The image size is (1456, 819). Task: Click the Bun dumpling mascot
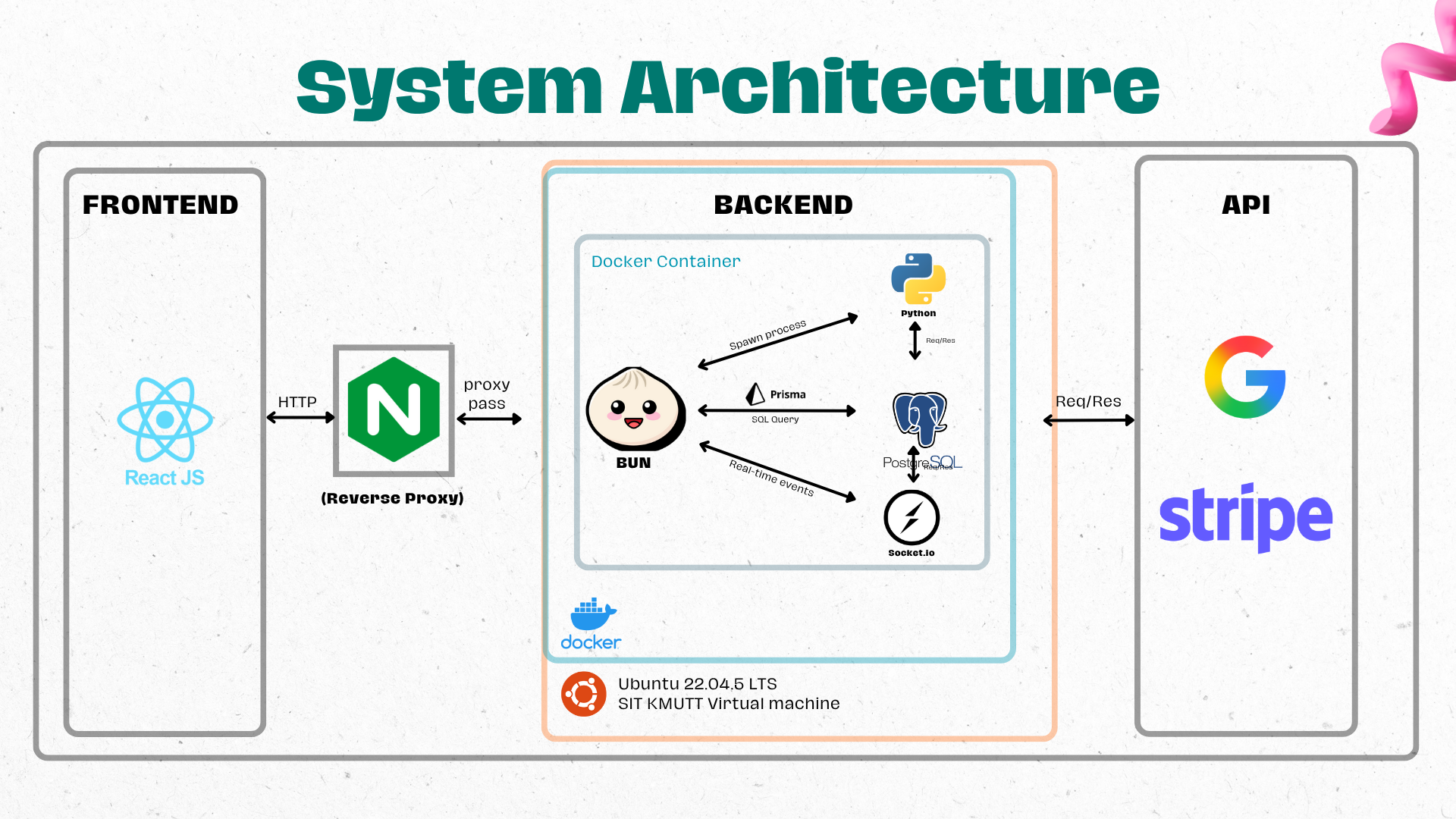point(635,408)
